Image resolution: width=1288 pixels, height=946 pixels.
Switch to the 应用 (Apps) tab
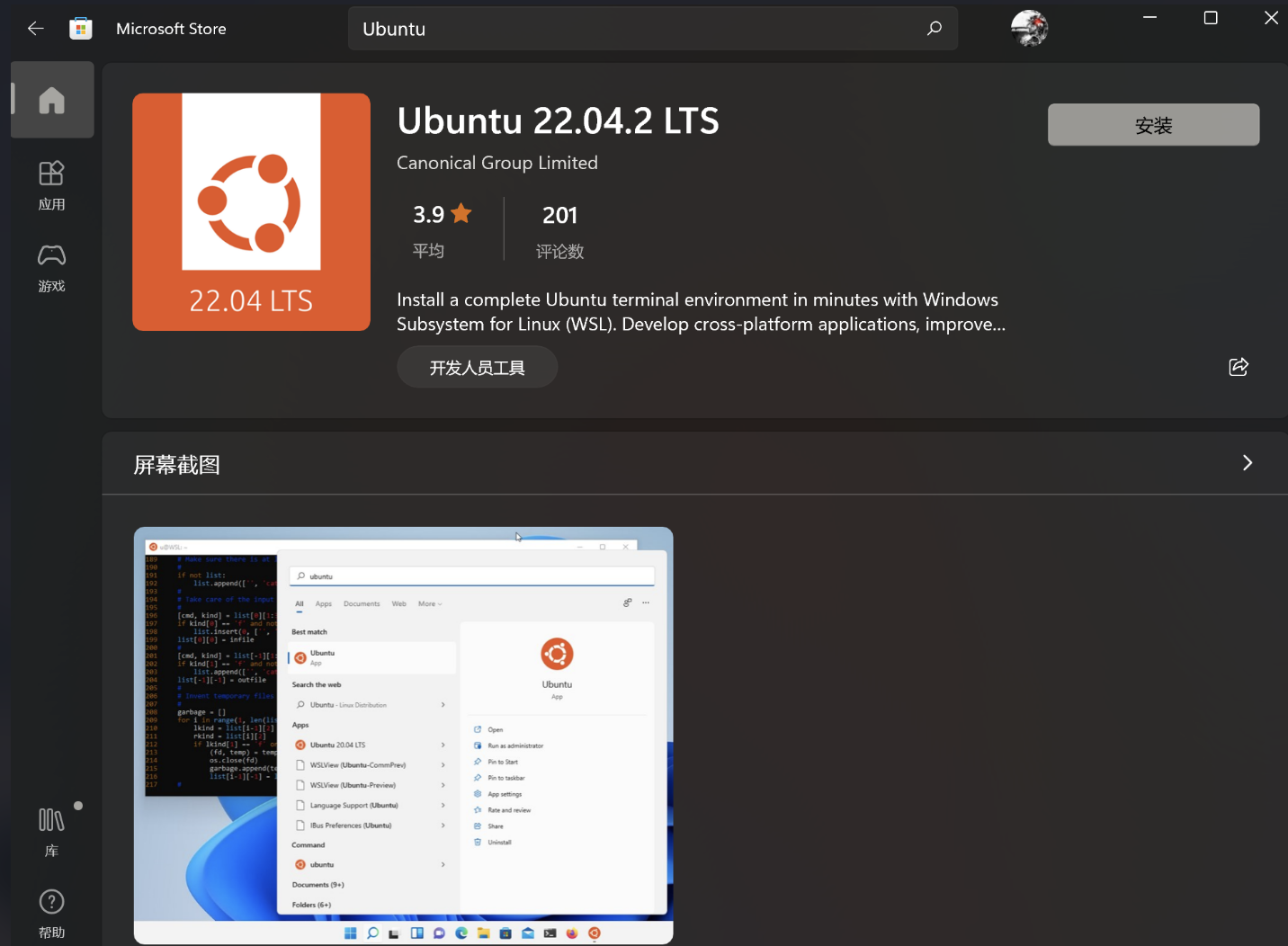tap(51, 184)
